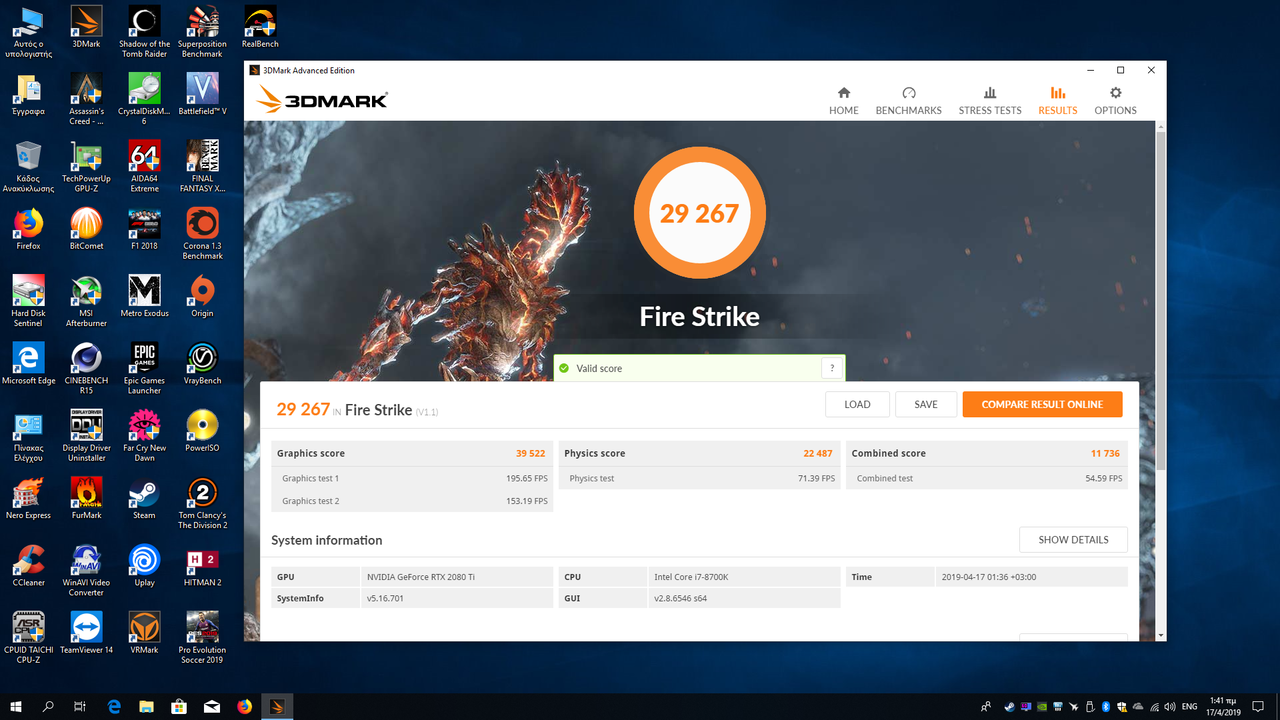
Task: Select Display Driver Uninstaller icon
Action: pyautogui.click(x=86, y=436)
